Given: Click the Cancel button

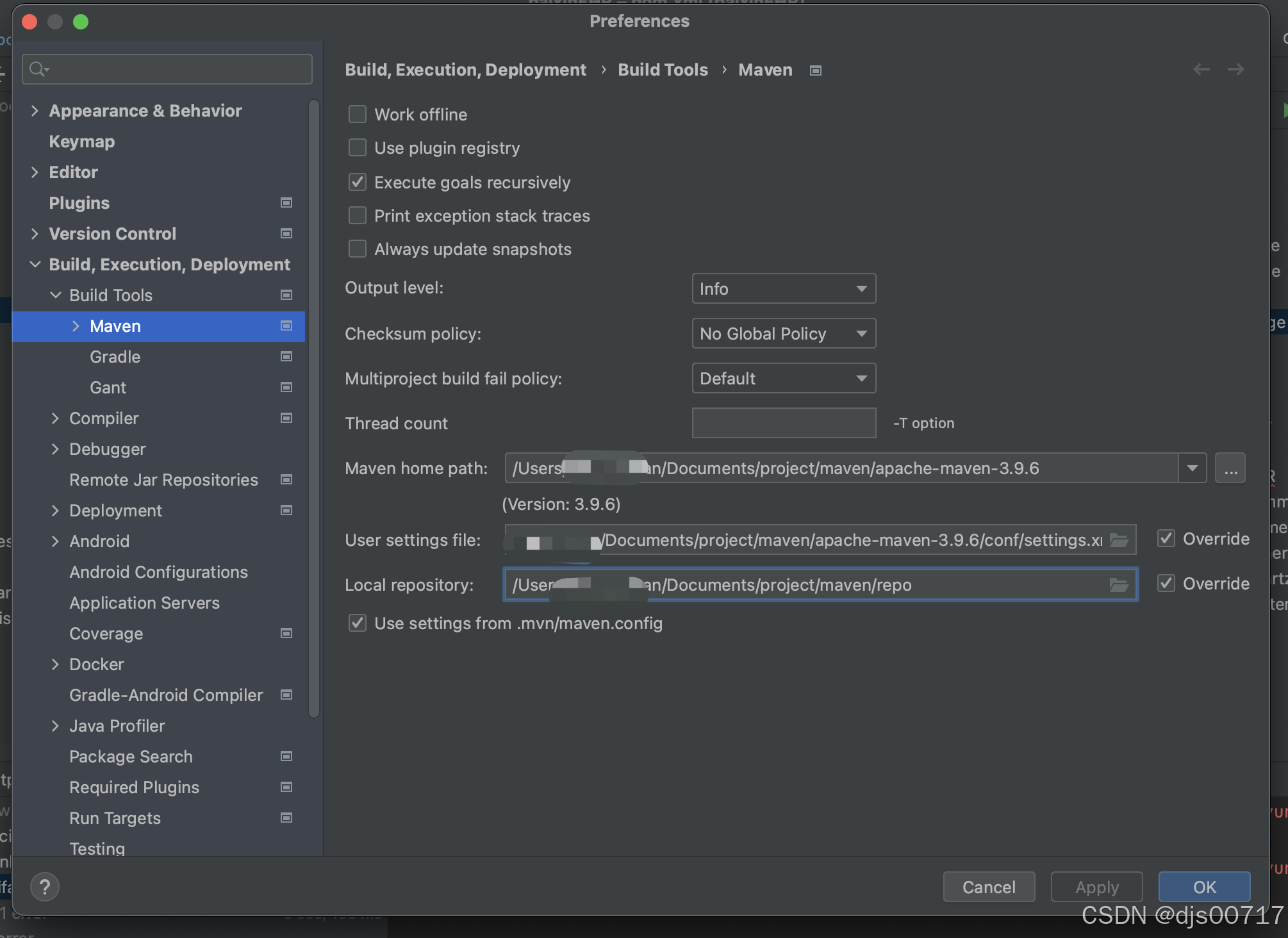Looking at the screenshot, I should pyautogui.click(x=989, y=887).
